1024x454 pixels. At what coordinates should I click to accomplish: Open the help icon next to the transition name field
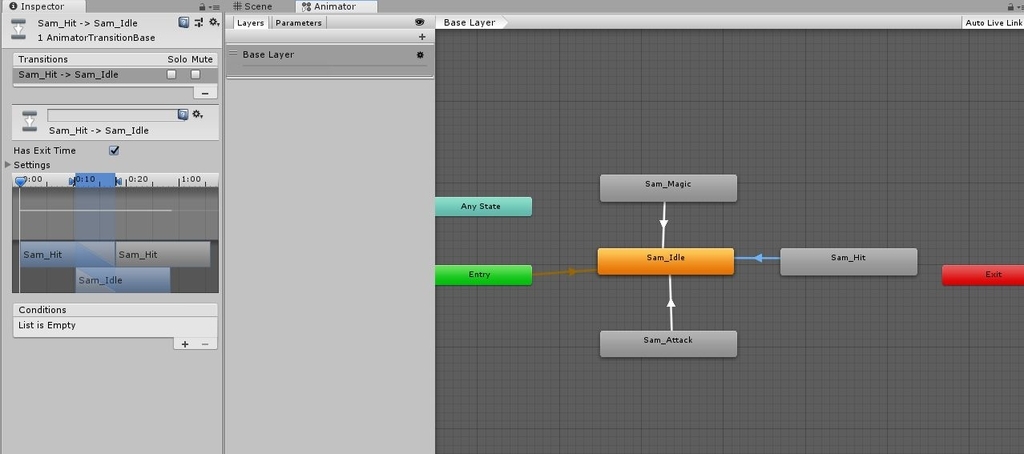[x=184, y=115]
